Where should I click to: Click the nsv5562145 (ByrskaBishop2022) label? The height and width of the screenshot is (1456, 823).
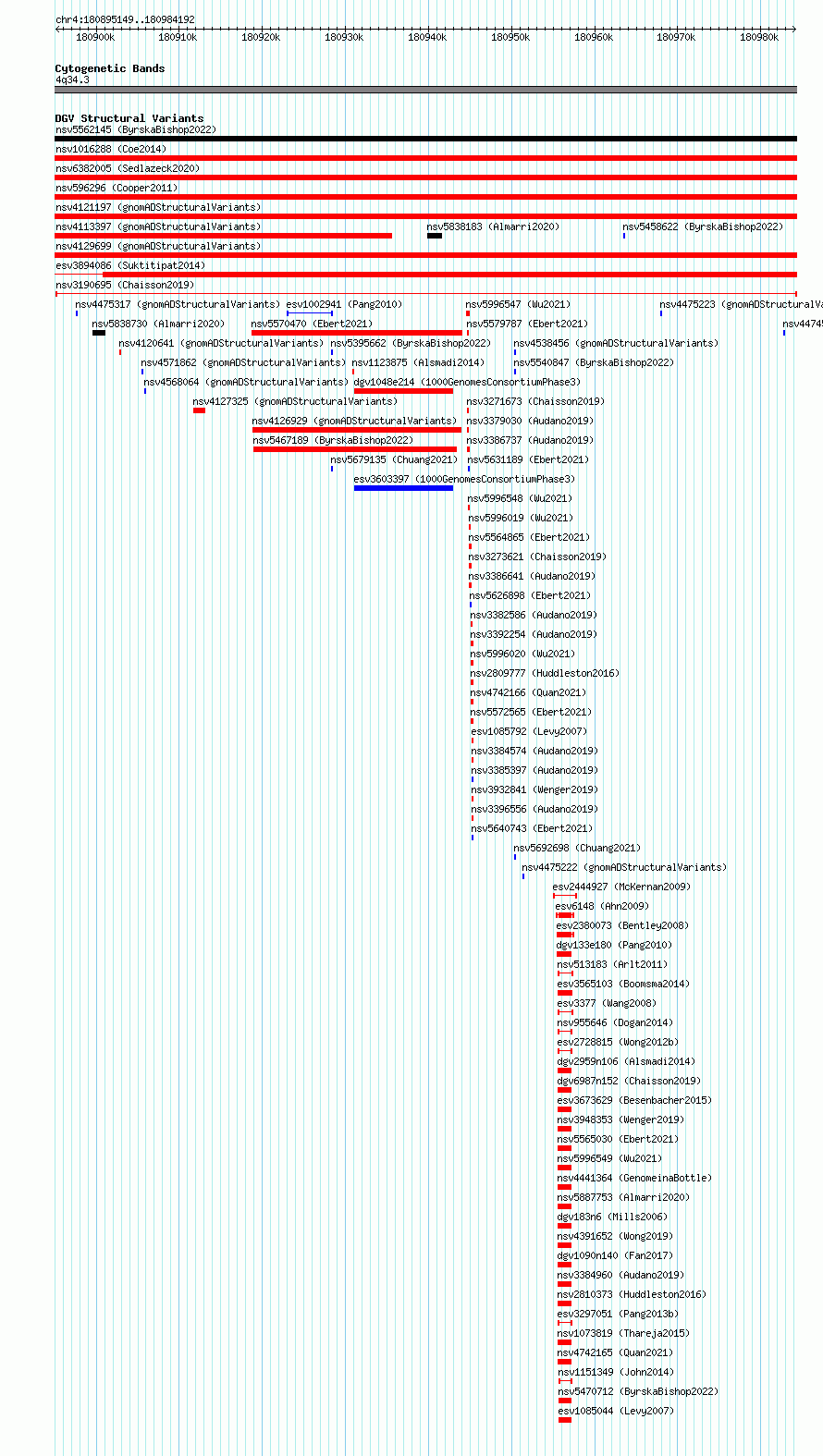click(x=136, y=130)
